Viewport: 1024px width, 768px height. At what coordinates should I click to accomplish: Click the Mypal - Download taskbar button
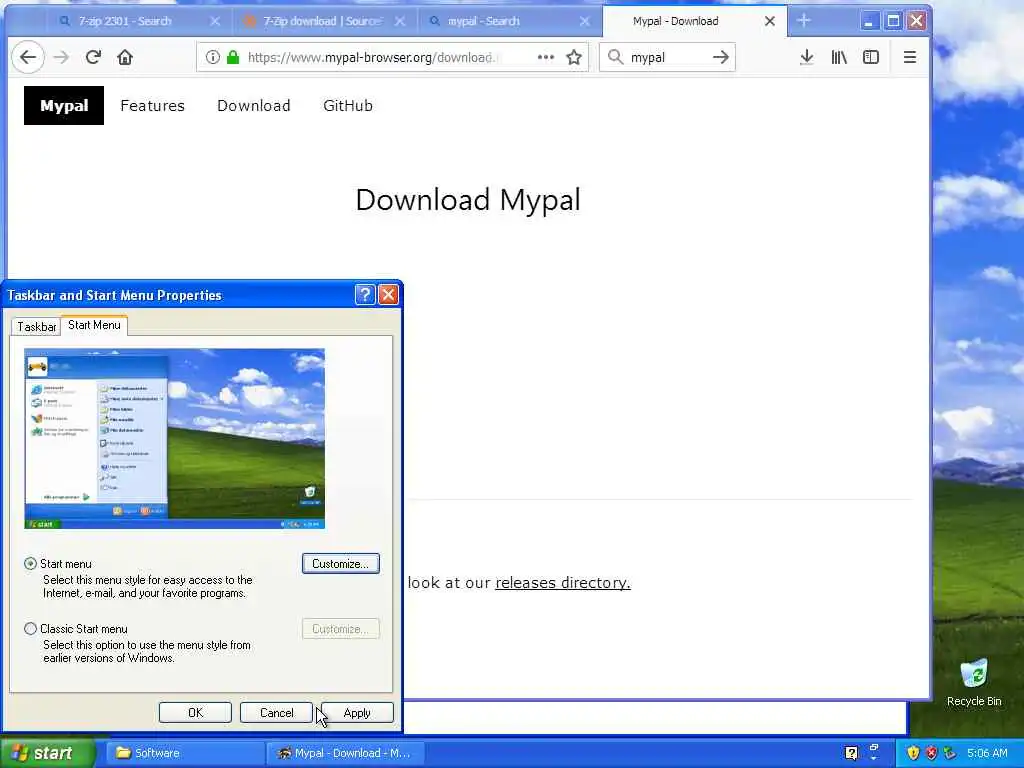[345, 753]
